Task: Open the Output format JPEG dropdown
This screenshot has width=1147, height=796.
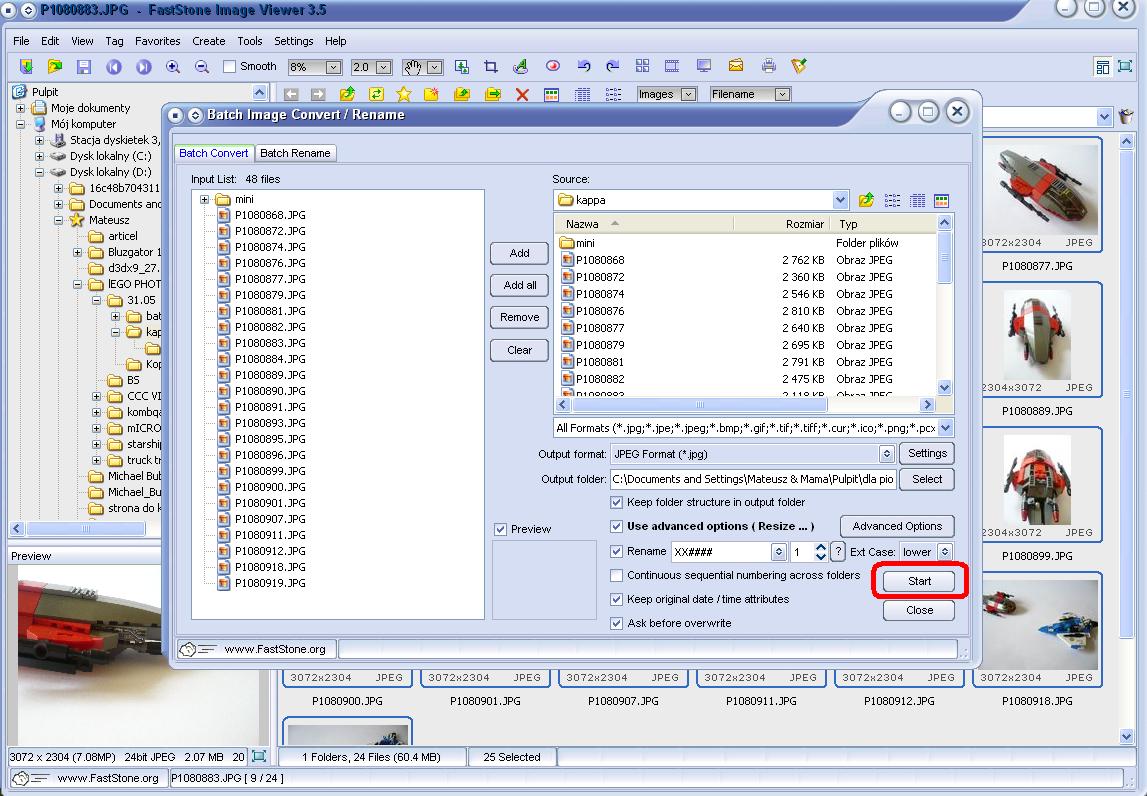Action: tap(887, 454)
